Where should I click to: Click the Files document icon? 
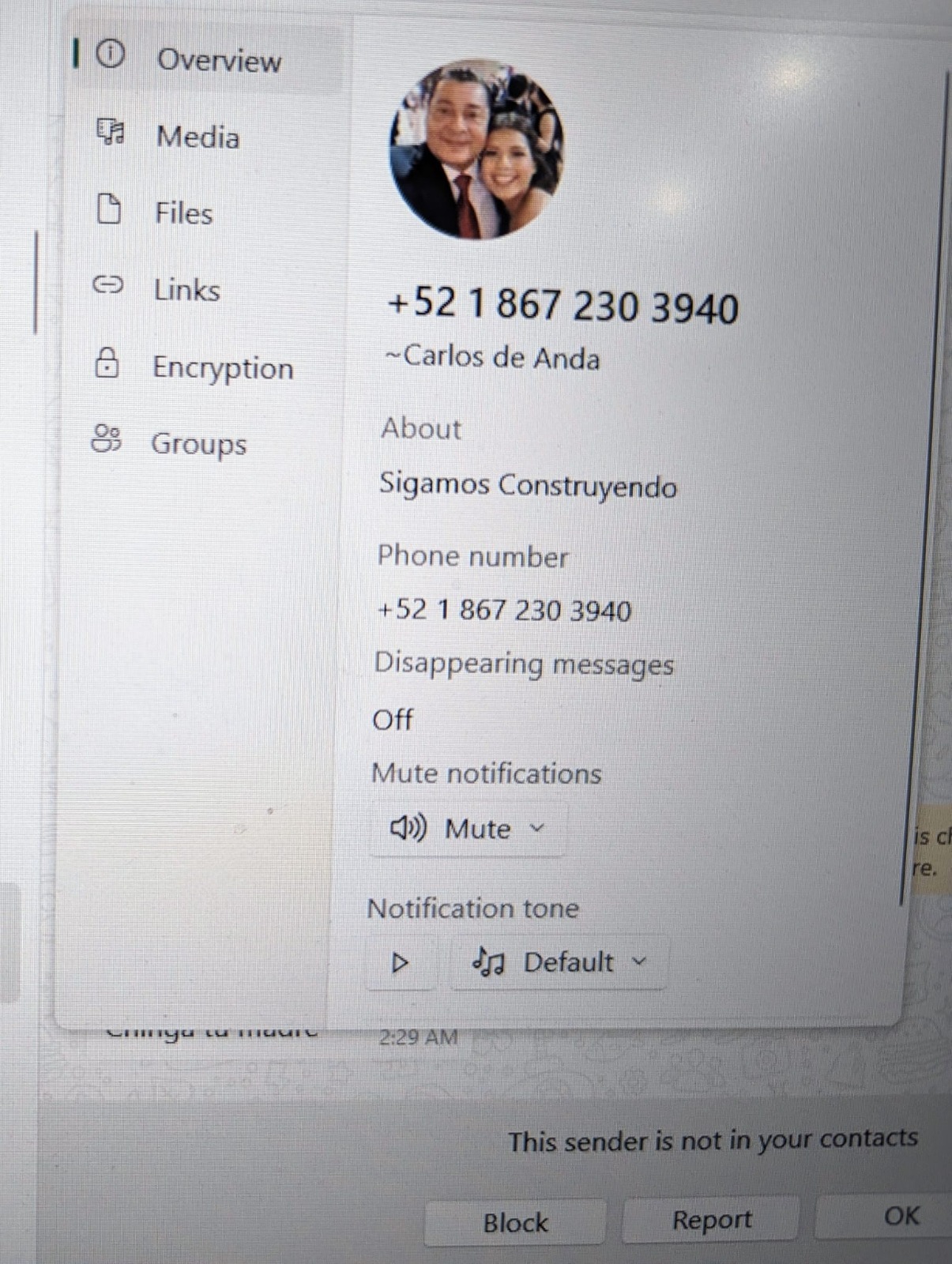tap(108, 209)
